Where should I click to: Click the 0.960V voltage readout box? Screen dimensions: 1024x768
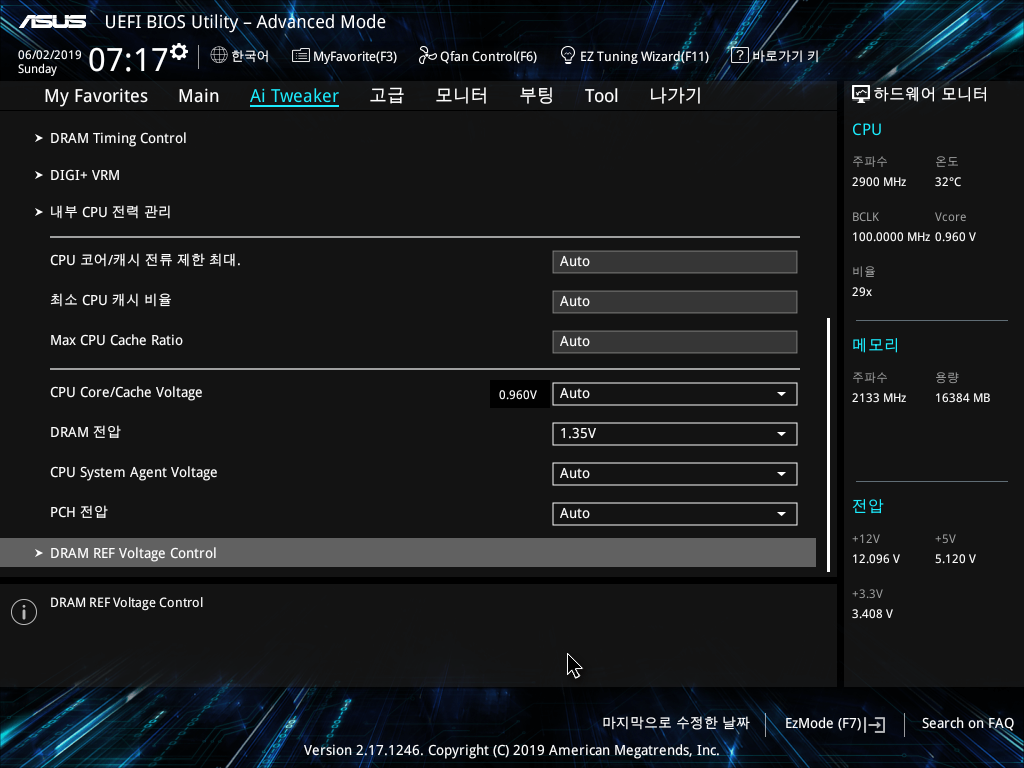pos(518,394)
